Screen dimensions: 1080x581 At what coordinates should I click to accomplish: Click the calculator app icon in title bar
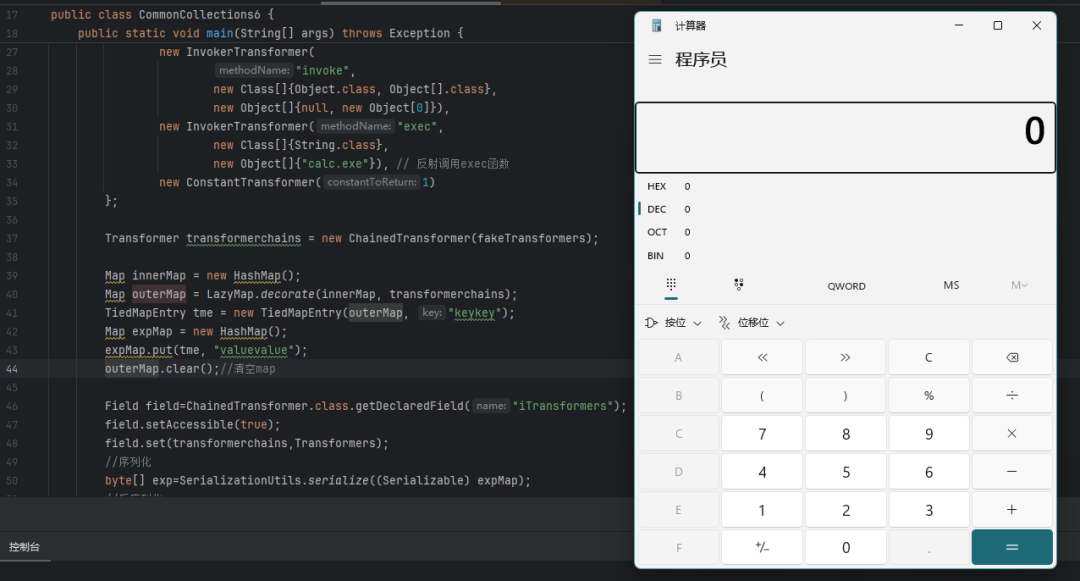click(x=656, y=25)
